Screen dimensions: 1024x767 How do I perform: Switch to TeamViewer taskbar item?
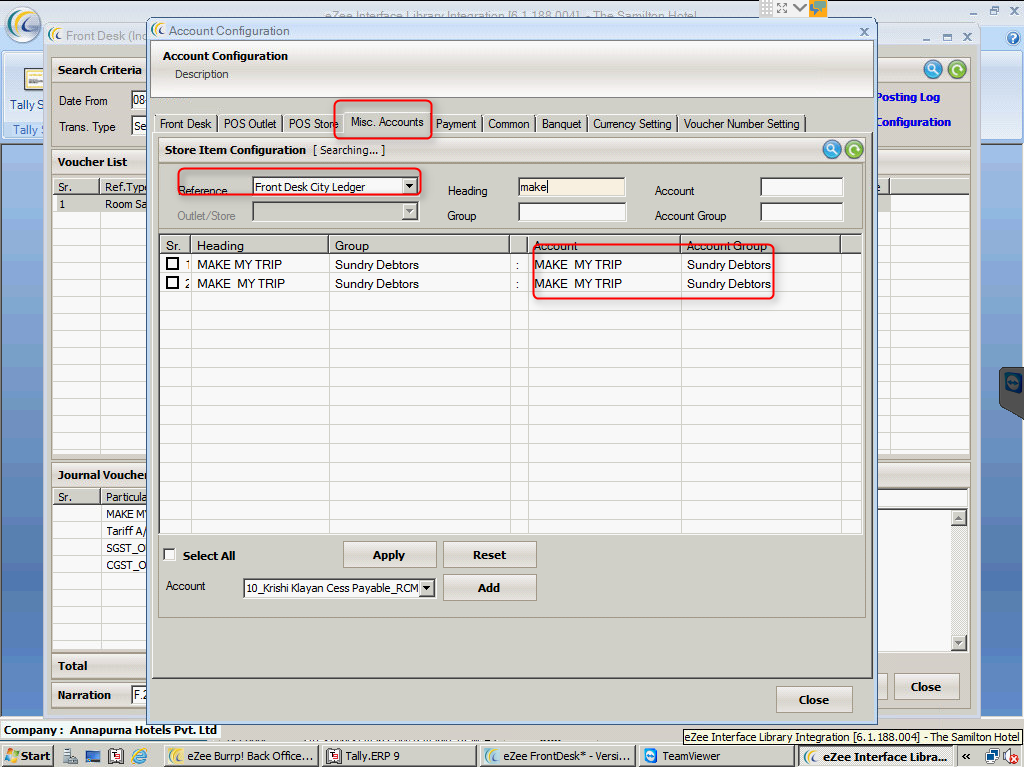click(716, 756)
